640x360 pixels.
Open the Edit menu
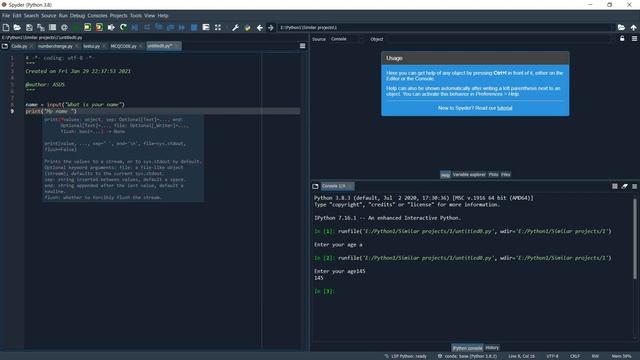click(x=17, y=16)
